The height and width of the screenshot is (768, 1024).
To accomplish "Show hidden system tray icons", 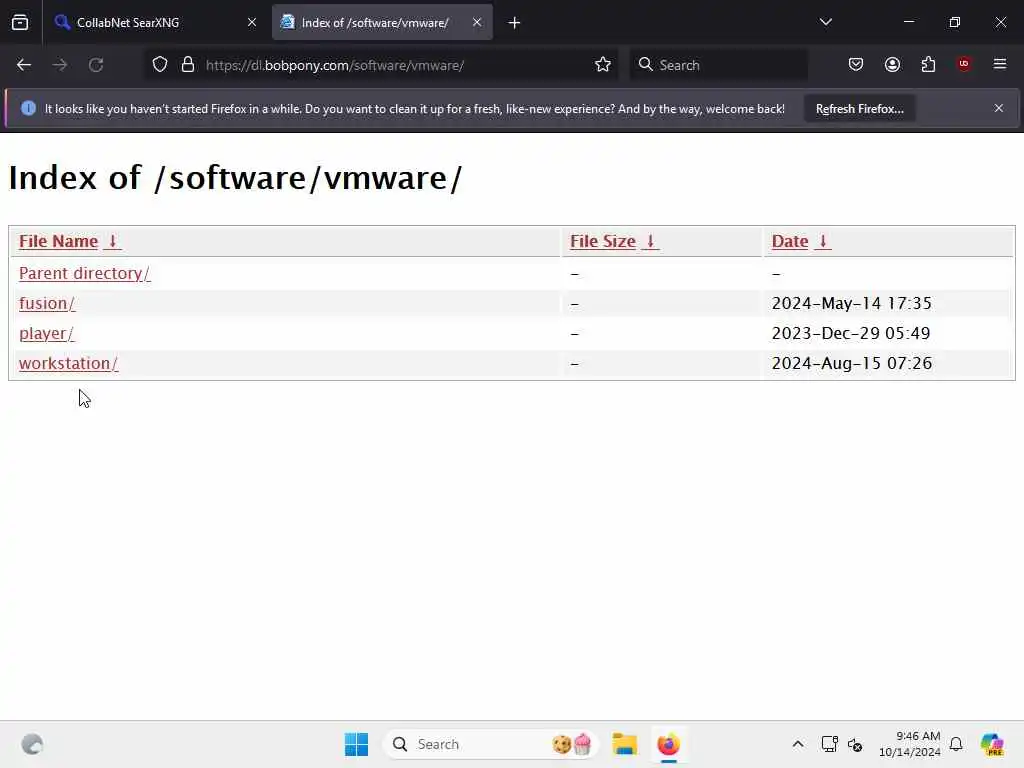I will [x=797, y=744].
